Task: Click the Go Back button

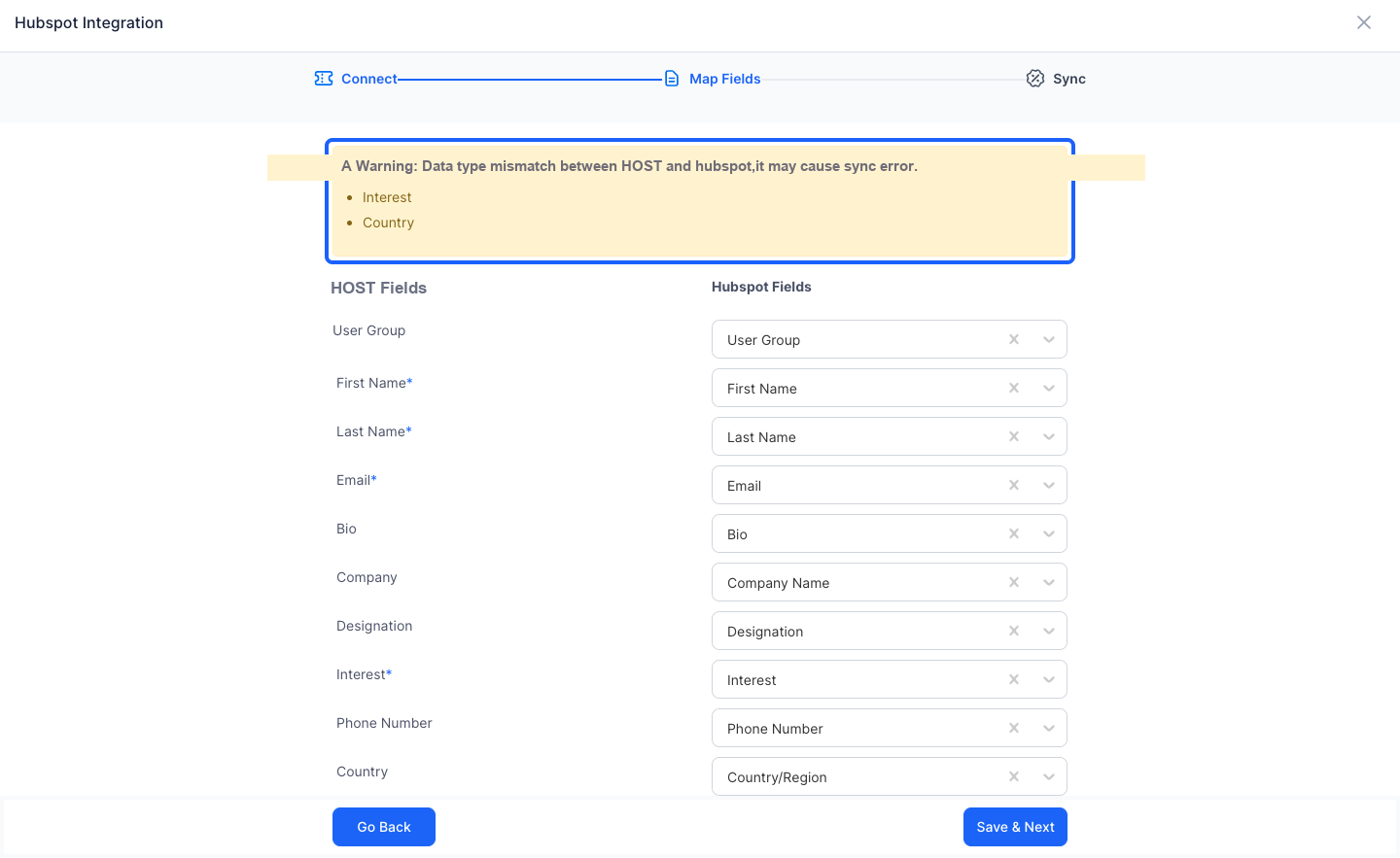Action: [384, 827]
